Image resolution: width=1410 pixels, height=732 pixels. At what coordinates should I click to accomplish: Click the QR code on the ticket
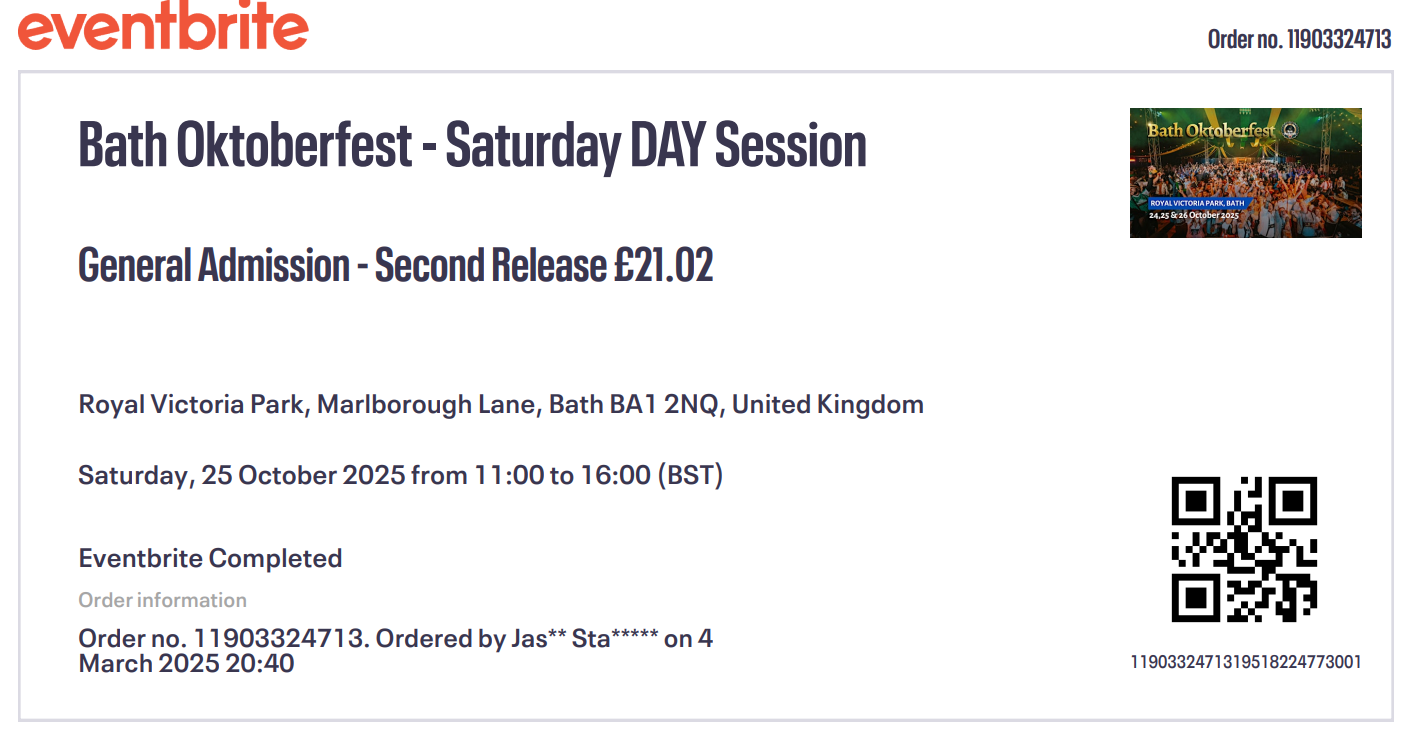tap(1244, 549)
